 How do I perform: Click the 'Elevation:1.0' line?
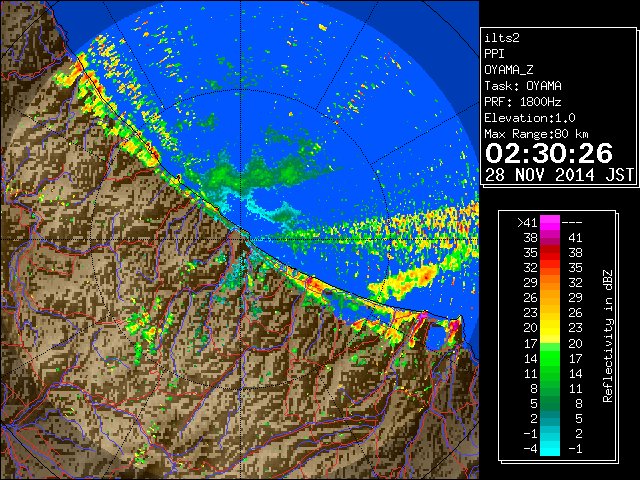pos(529,118)
